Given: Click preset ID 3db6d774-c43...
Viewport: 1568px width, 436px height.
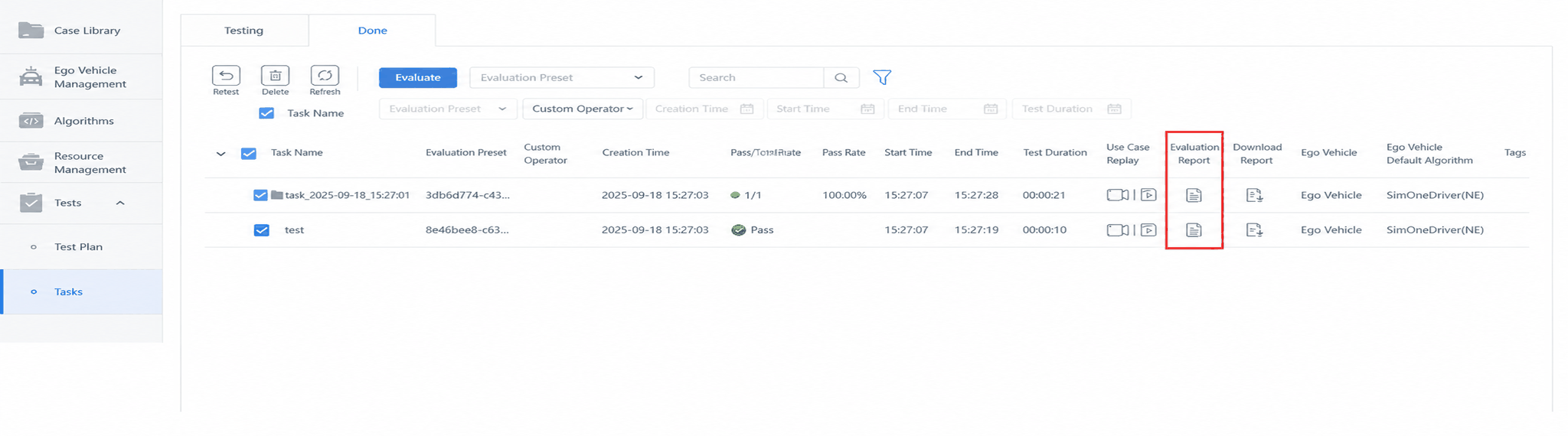Looking at the screenshot, I should click(468, 195).
